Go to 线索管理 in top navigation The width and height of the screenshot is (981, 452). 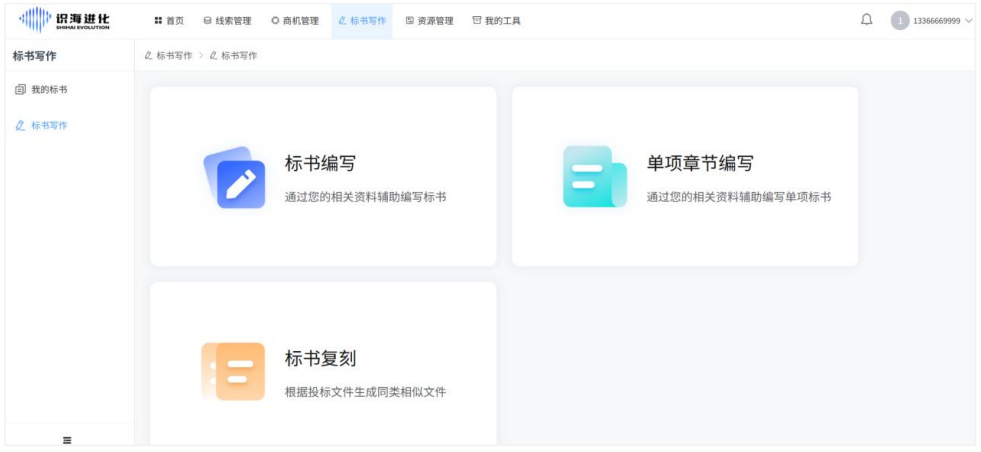[227, 21]
